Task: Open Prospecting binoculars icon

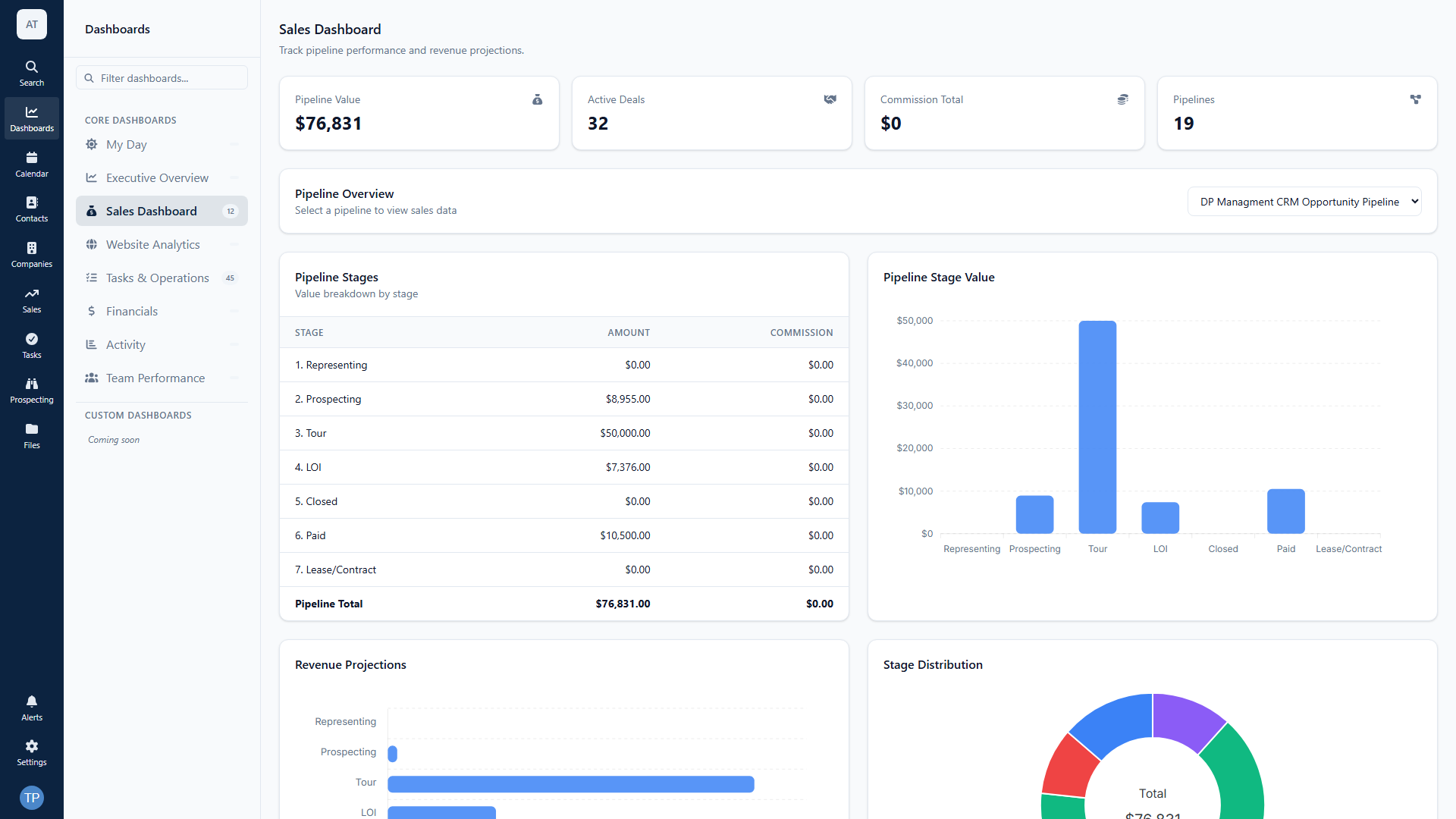Action: pos(32,391)
